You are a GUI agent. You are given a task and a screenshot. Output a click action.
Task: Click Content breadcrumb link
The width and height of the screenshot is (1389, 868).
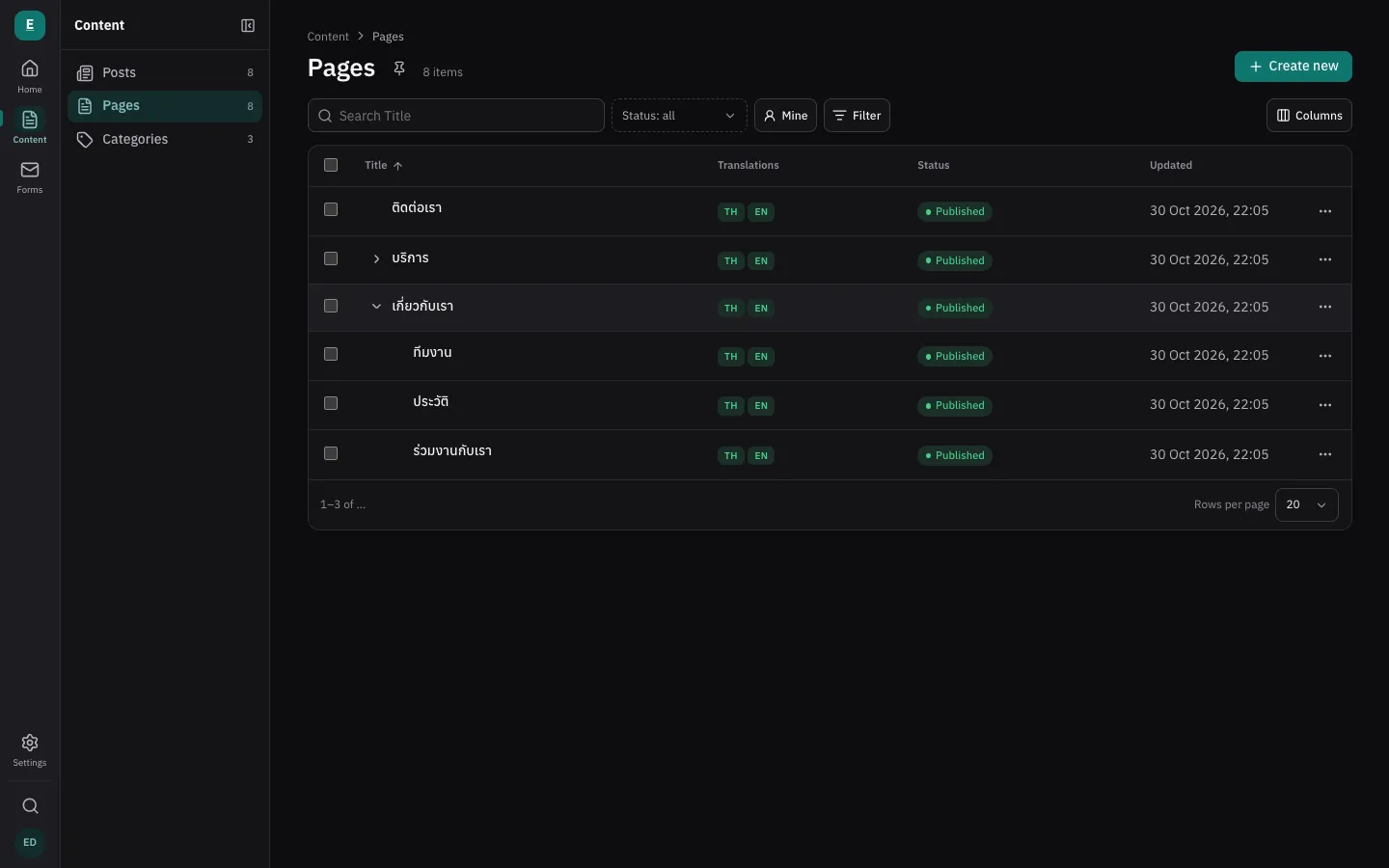coord(328,37)
